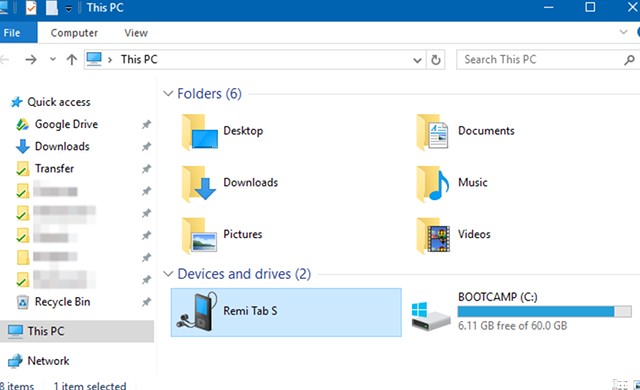This screenshot has width=640, height=390.
Task: Click the pin icon next to Recycle Bin
Action: (x=146, y=302)
